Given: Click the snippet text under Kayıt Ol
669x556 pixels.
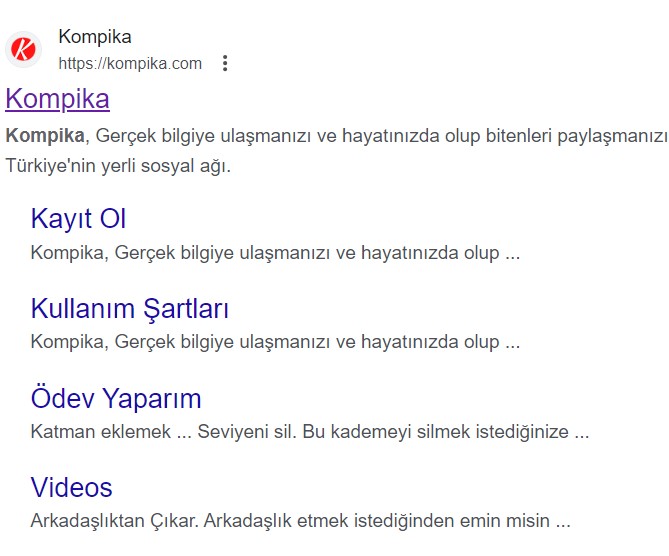Looking at the screenshot, I should tap(275, 253).
